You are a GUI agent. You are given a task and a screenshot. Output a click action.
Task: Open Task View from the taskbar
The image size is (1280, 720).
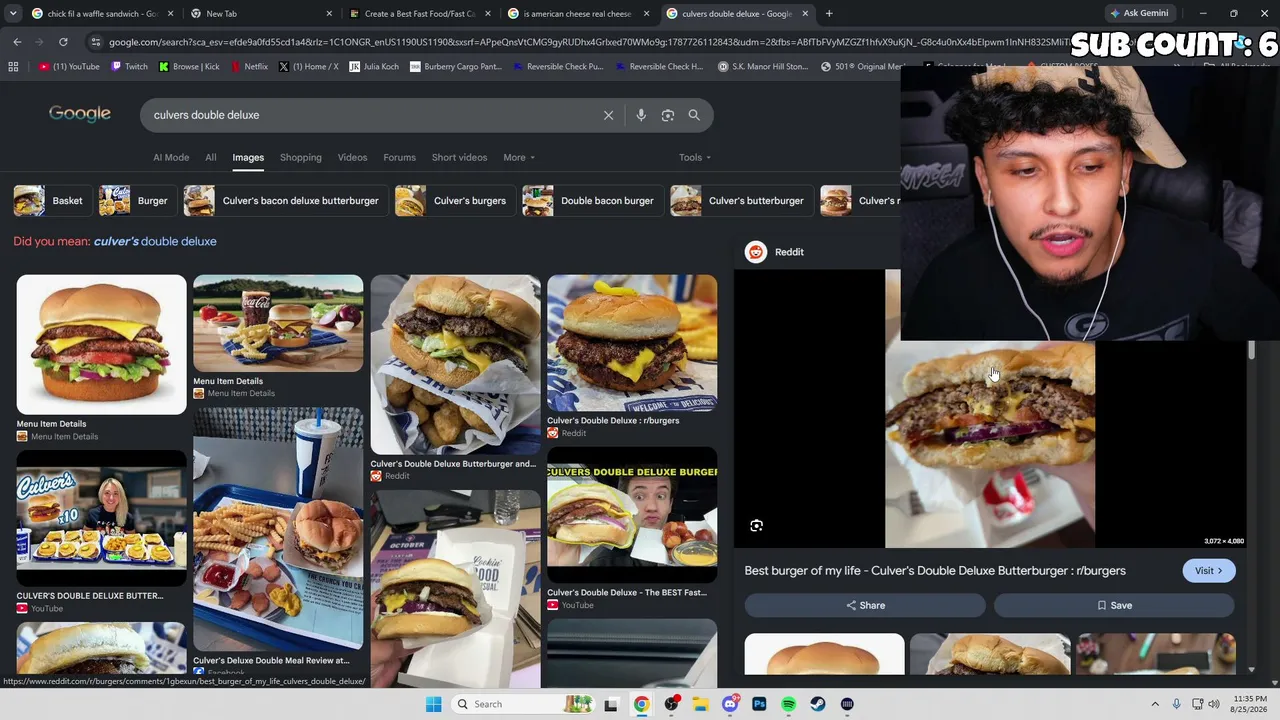(611, 704)
